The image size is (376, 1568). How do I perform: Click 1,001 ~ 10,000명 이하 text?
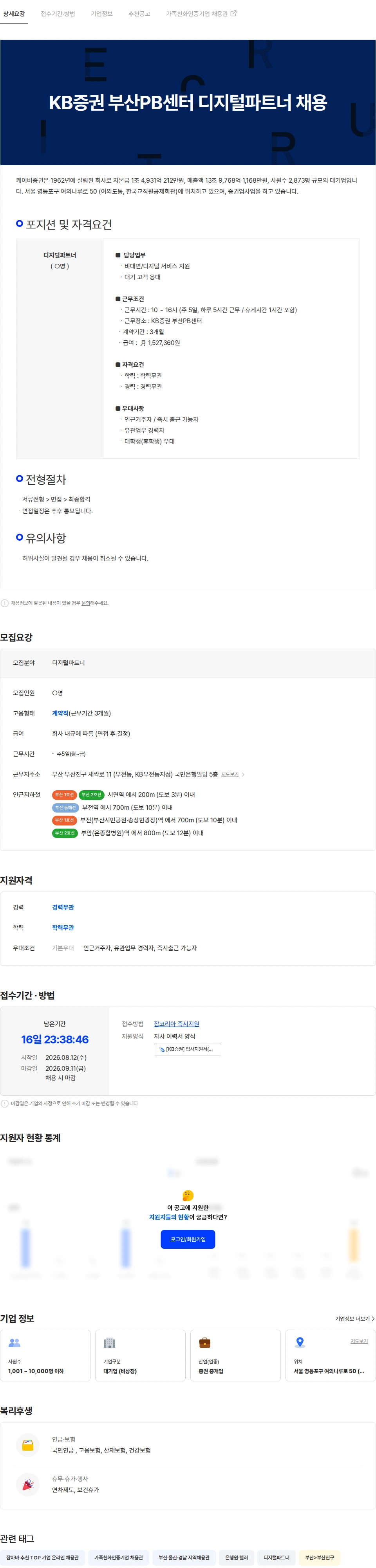[36, 1371]
